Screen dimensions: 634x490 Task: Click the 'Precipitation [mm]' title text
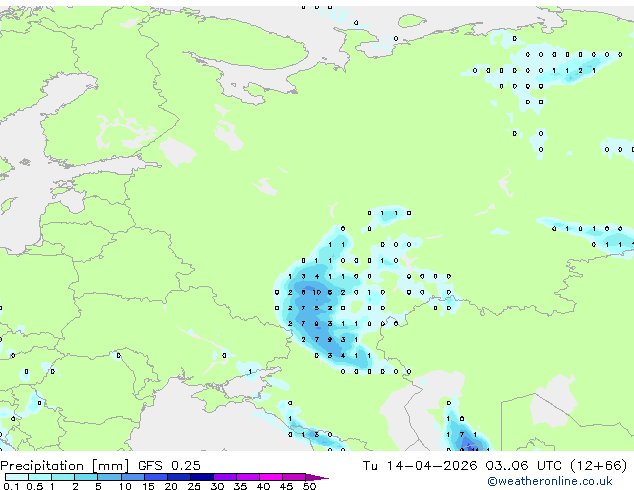(65, 466)
